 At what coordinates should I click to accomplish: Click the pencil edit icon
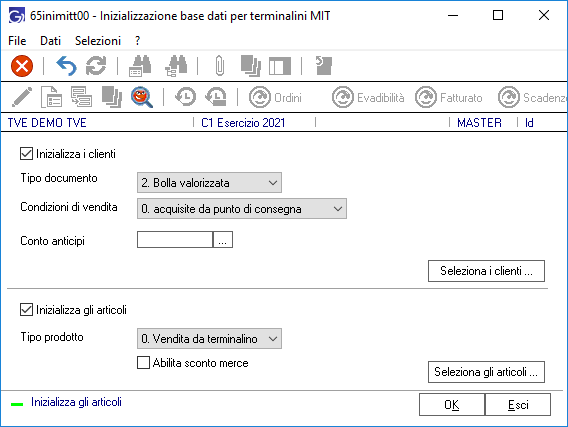[x=22, y=97]
